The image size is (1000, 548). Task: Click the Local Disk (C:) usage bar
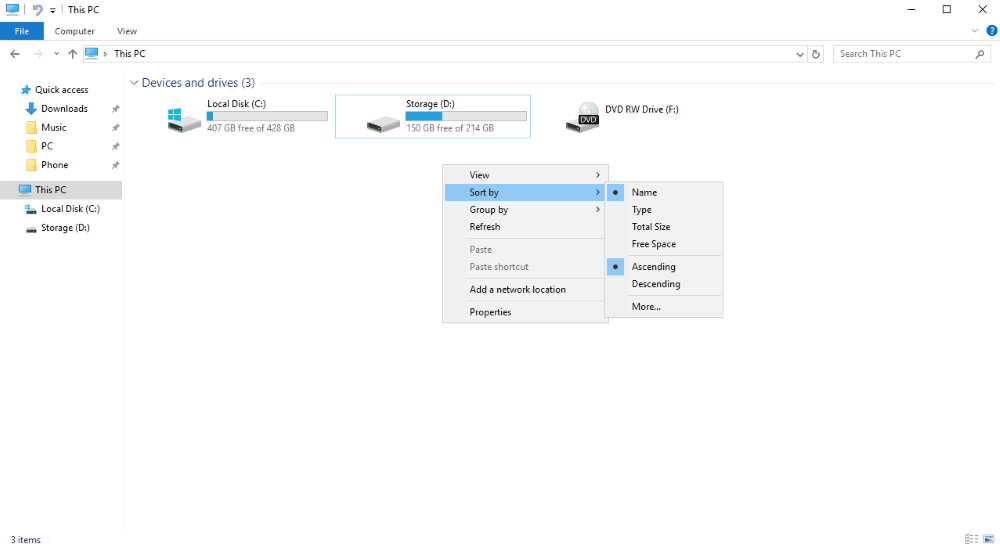tap(267, 116)
